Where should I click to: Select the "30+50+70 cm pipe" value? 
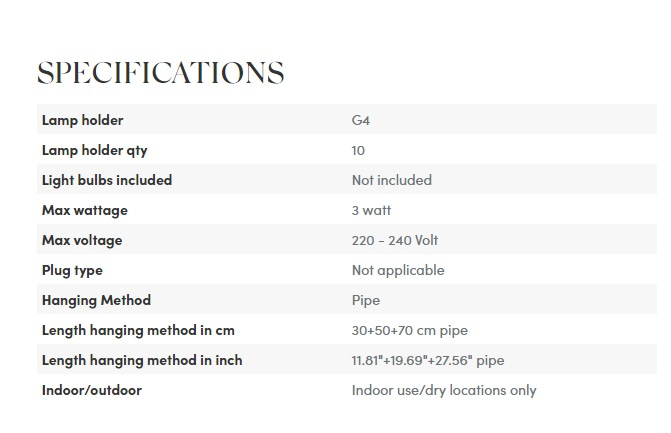(x=410, y=330)
